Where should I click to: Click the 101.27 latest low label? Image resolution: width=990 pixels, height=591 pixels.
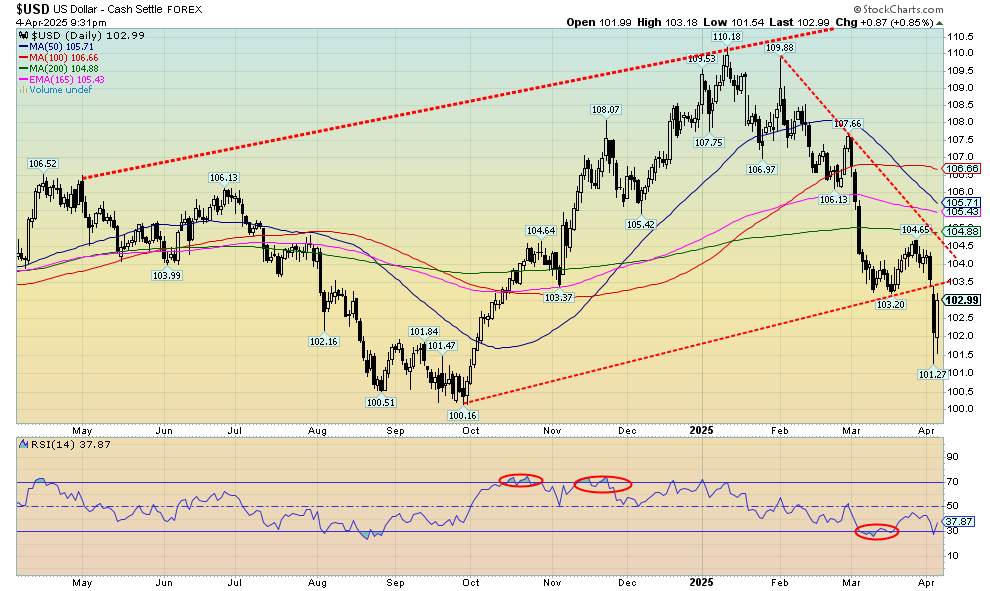click(x=932, y=373)
